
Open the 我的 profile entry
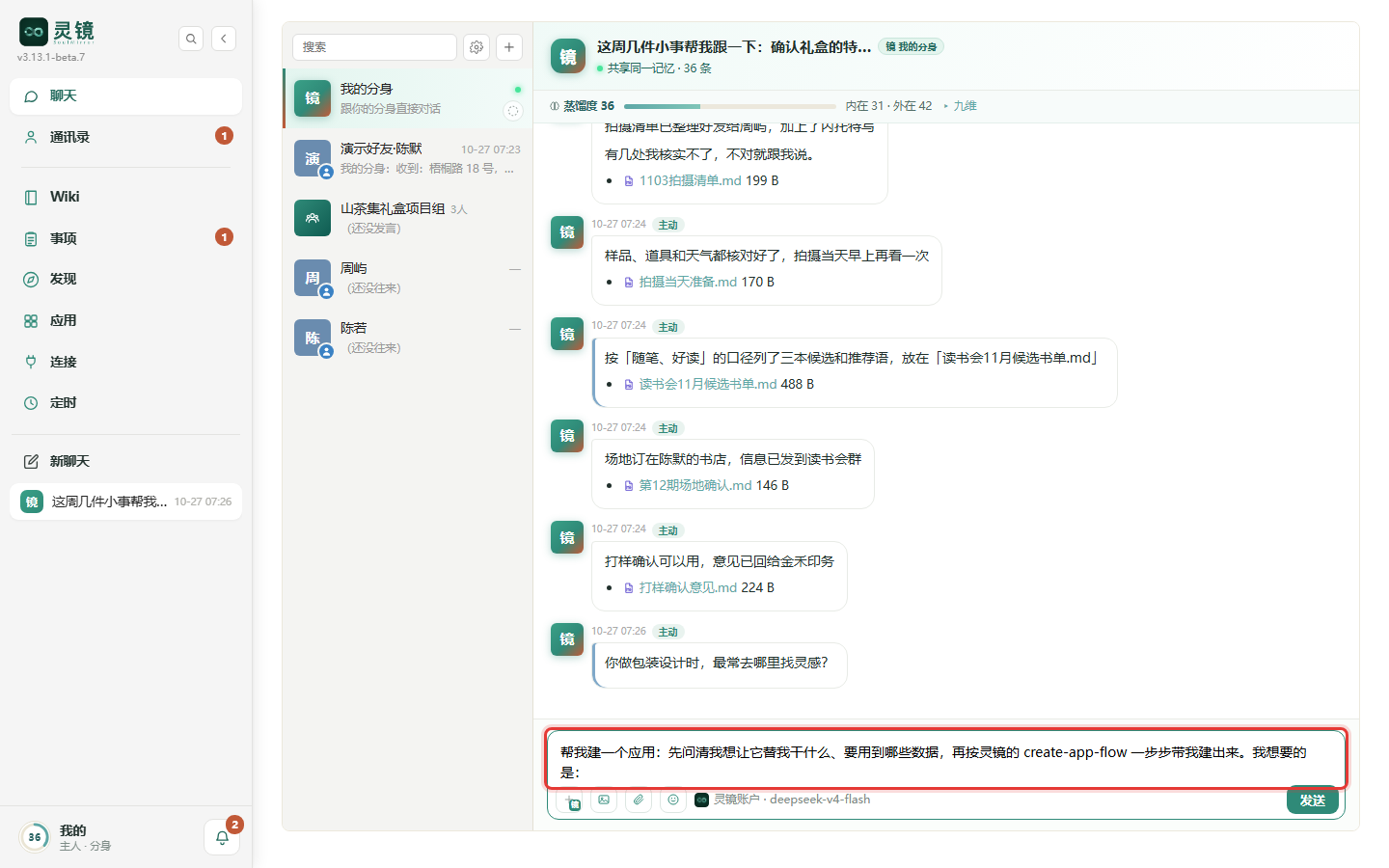(85, 837)
